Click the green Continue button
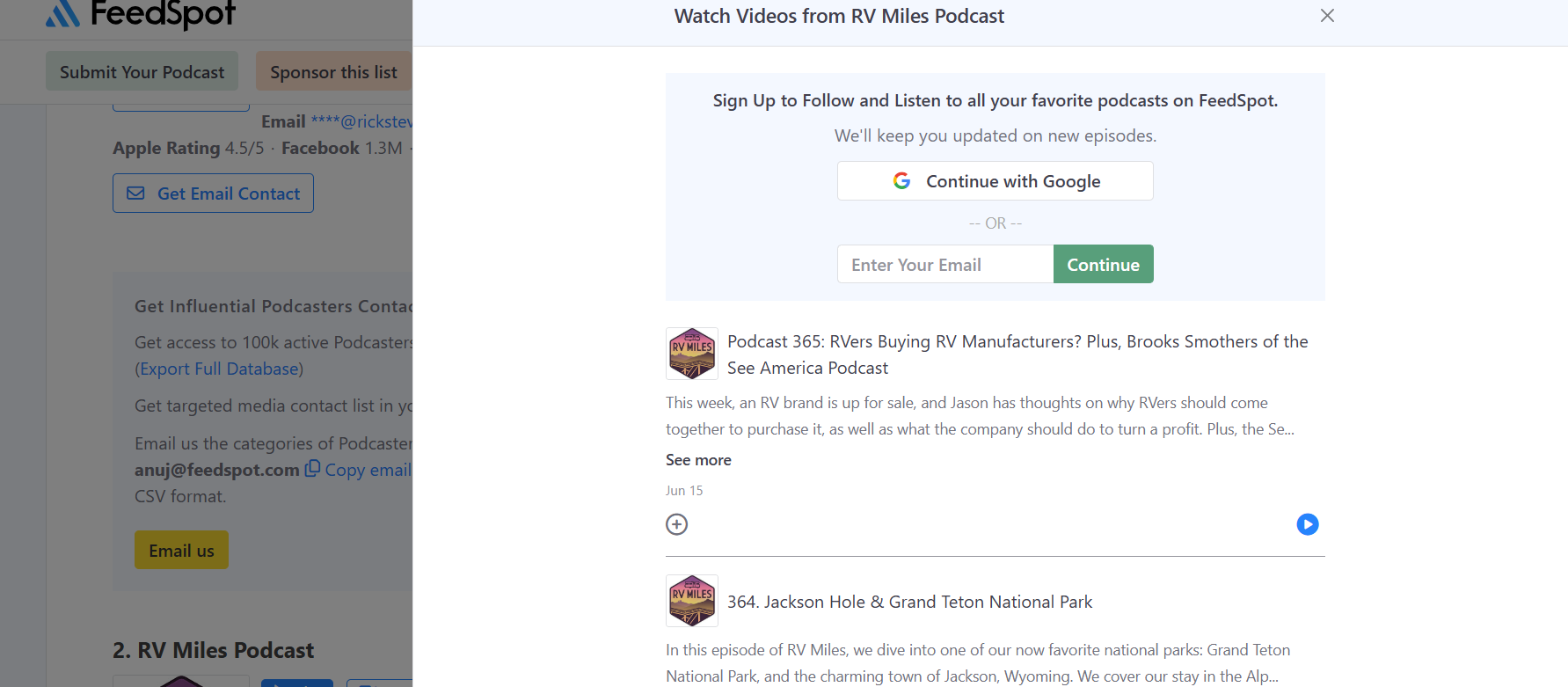Viewport: 1568px width, 687px height. (1103, 264)
